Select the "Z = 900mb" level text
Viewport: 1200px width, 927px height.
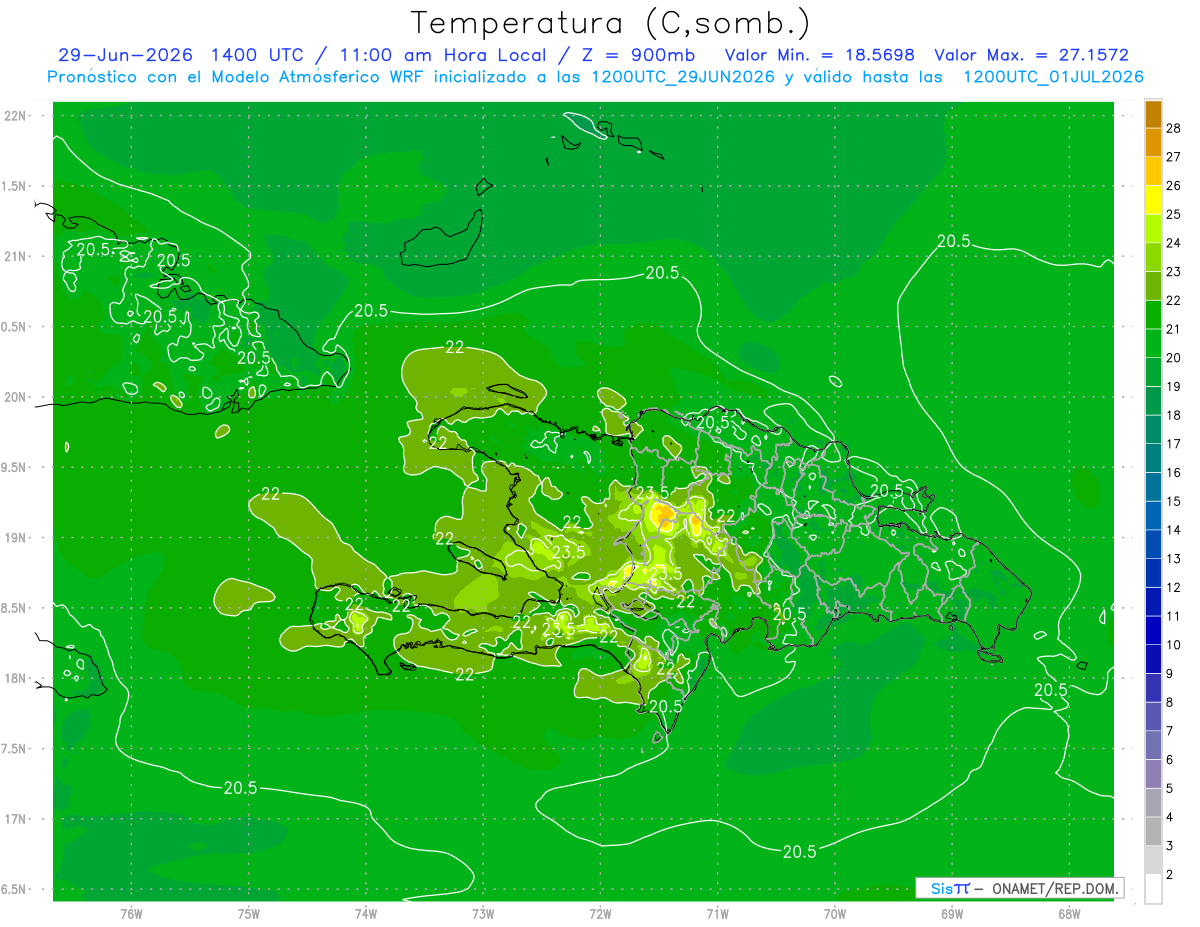coord(638,55)
